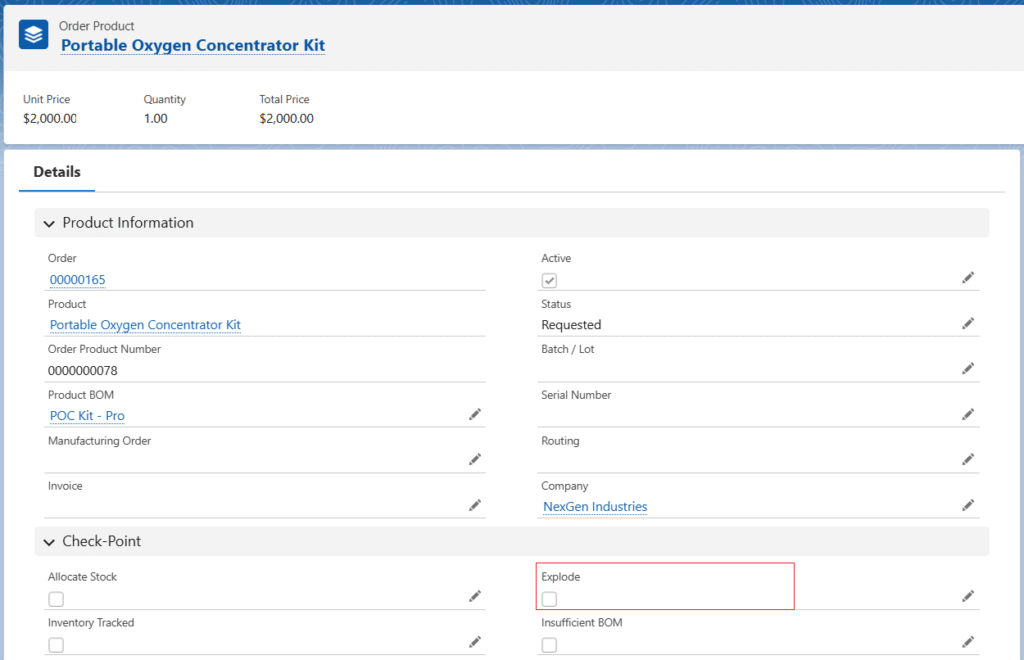Click edit pencil for Batch / Lot

point(967,368)
